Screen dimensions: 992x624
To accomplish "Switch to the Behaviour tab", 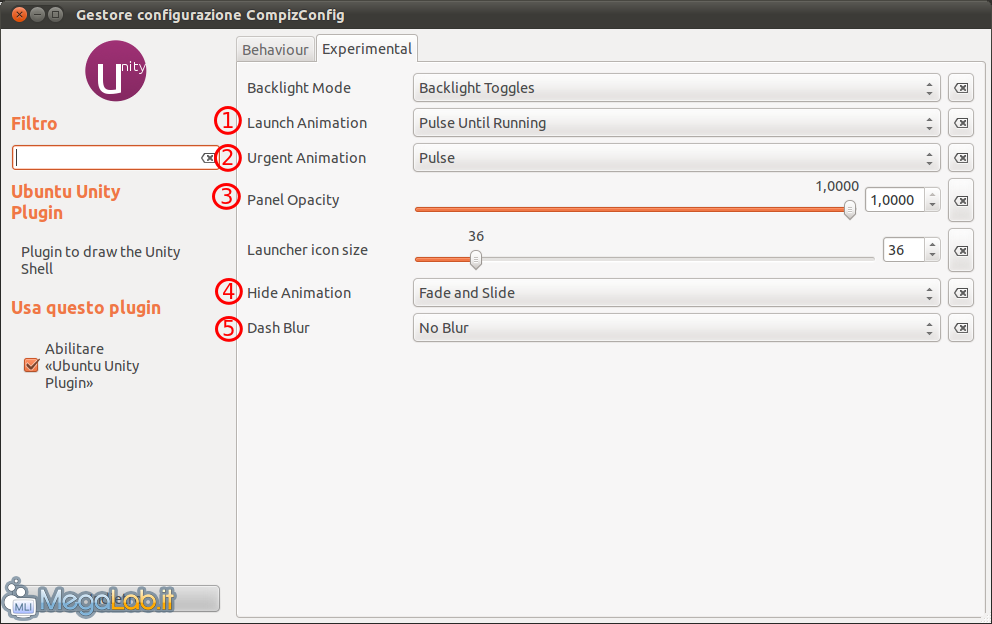I will point(275,49).
